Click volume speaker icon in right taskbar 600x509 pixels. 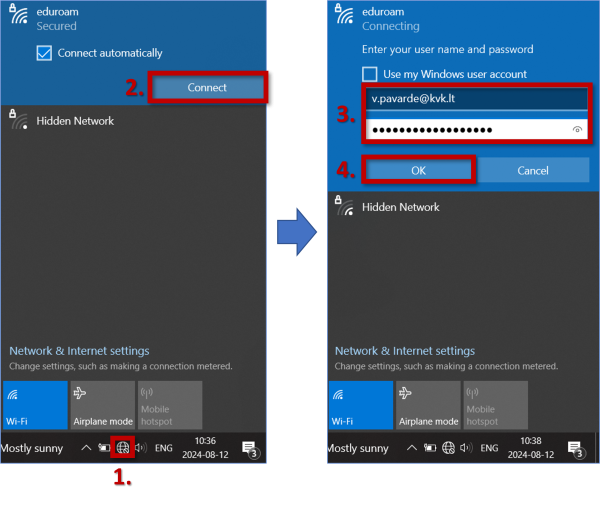point(466,447)
